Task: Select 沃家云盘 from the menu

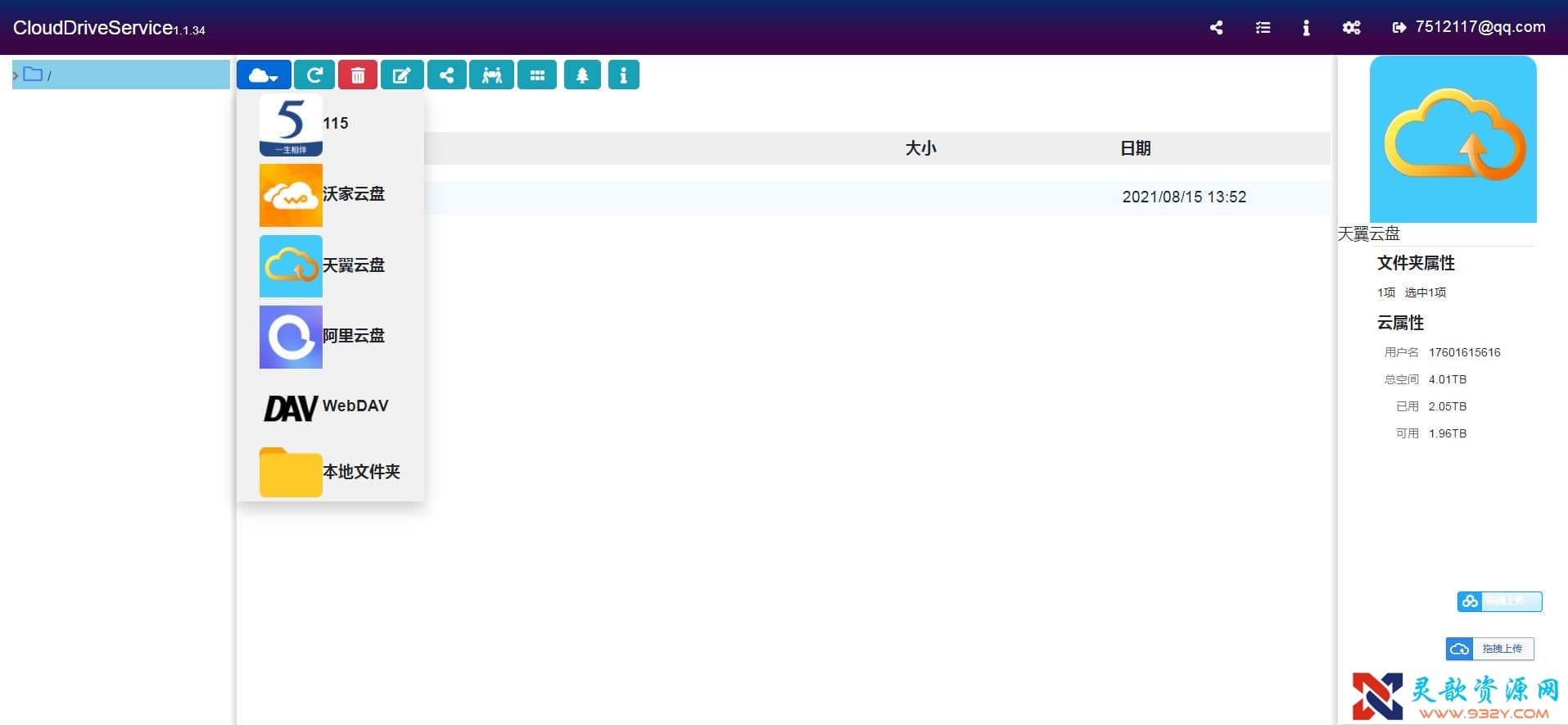Action: [x=330, y=195]
